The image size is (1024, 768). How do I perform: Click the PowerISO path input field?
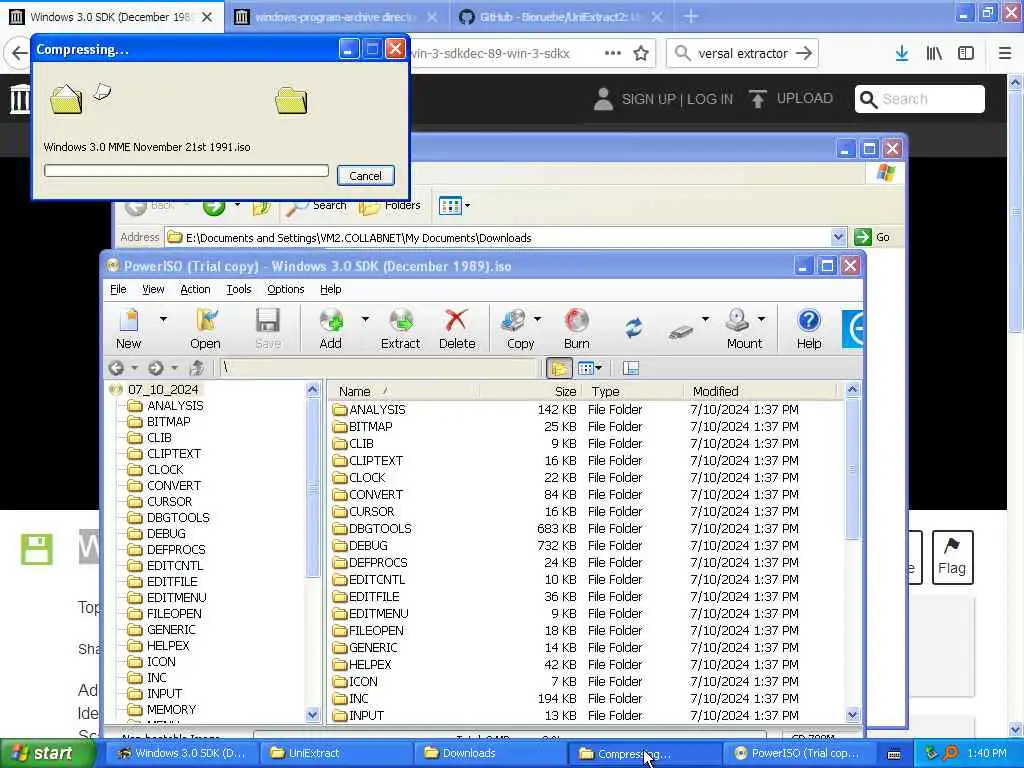(378, 368)
